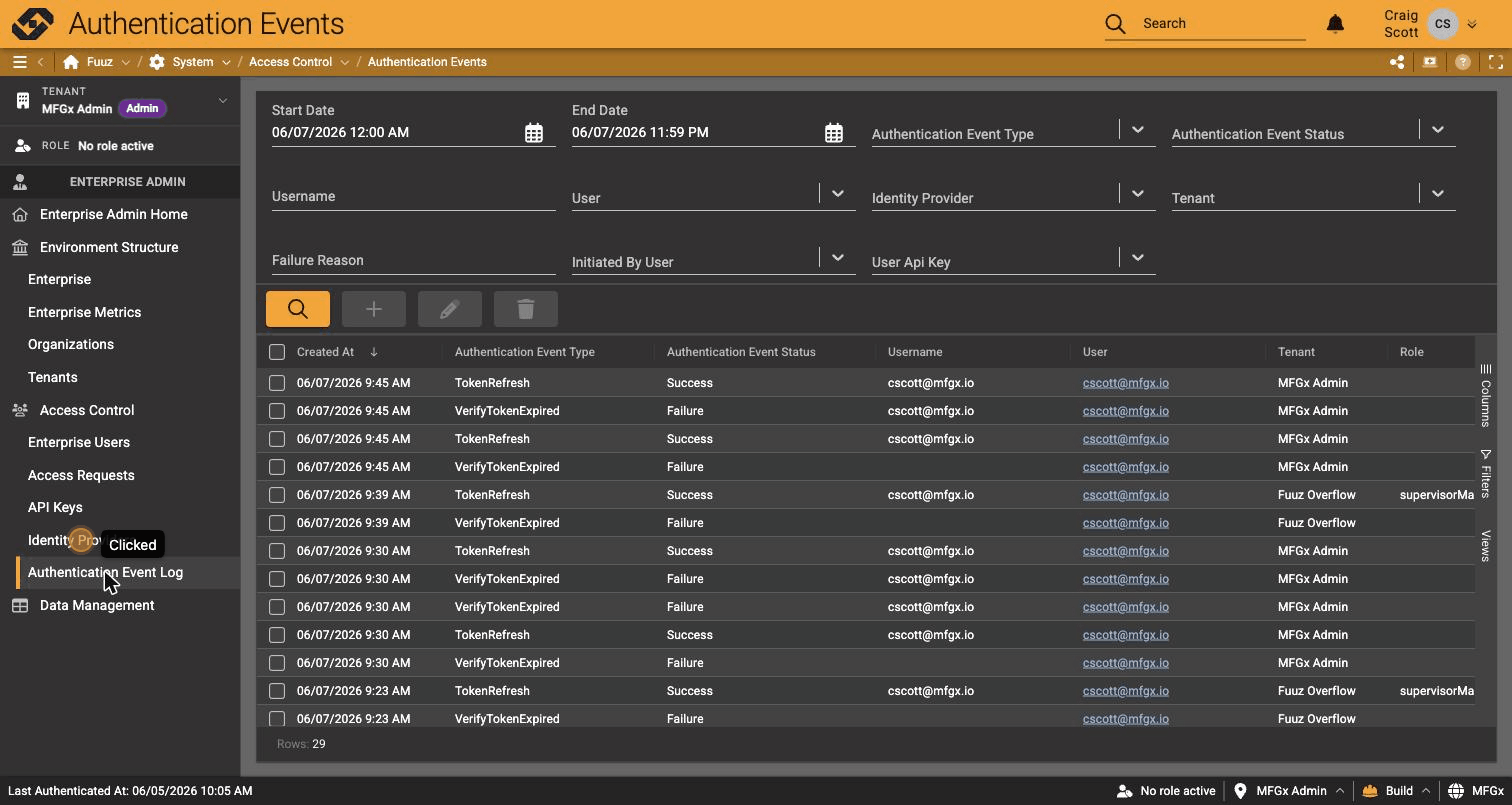
Task: Click the Username filter field
Action: click(x=413, y=196)
